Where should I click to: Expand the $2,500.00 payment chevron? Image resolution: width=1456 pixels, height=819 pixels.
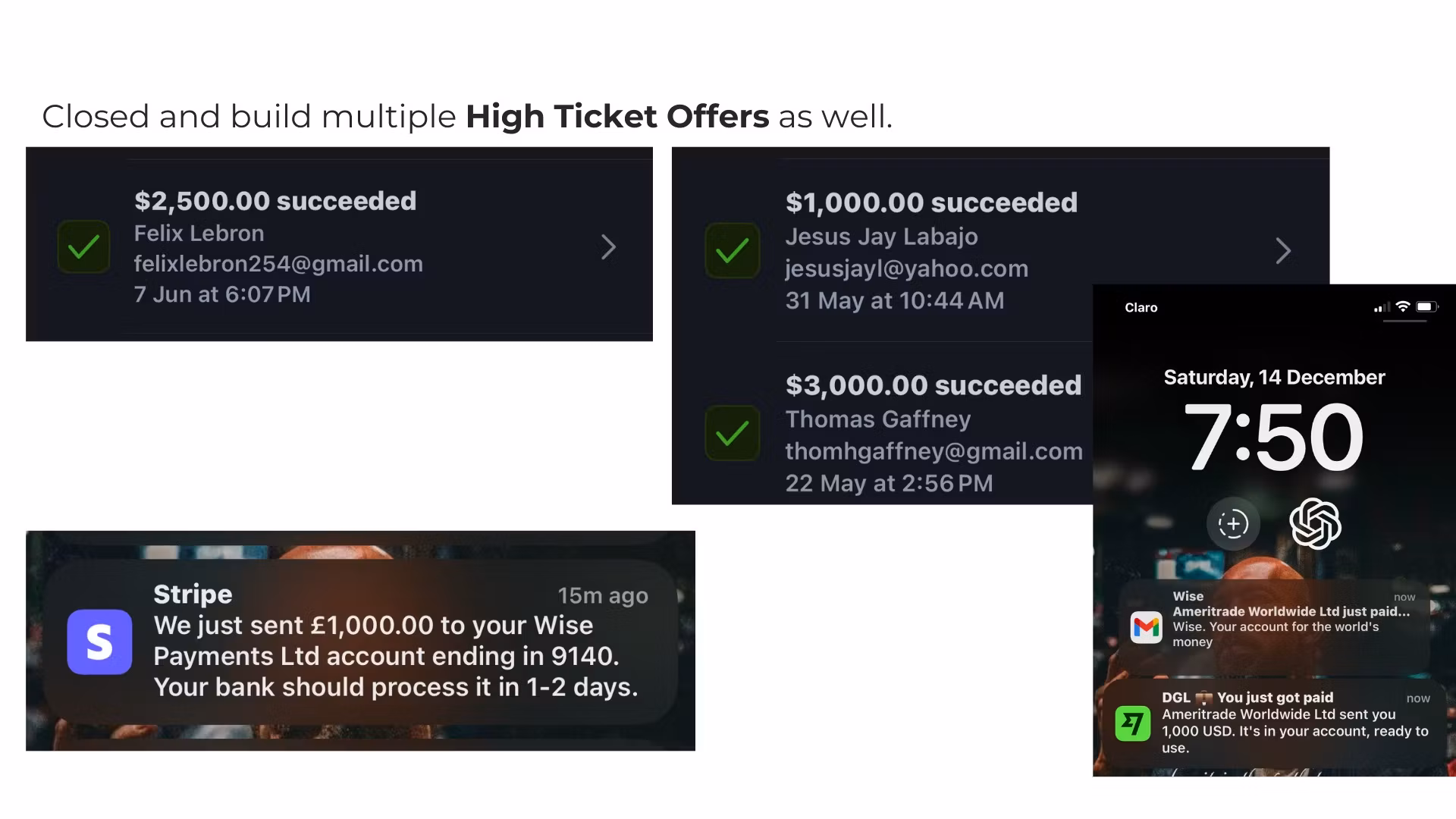pos(608,247)
